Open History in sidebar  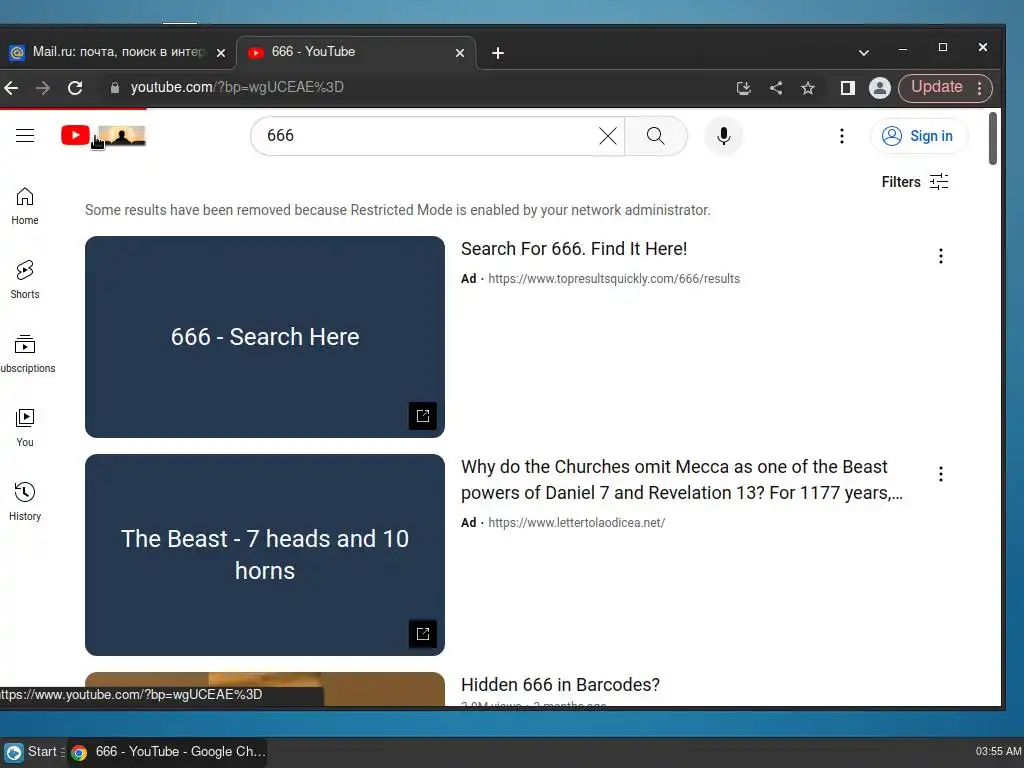(x=25, y=502)
